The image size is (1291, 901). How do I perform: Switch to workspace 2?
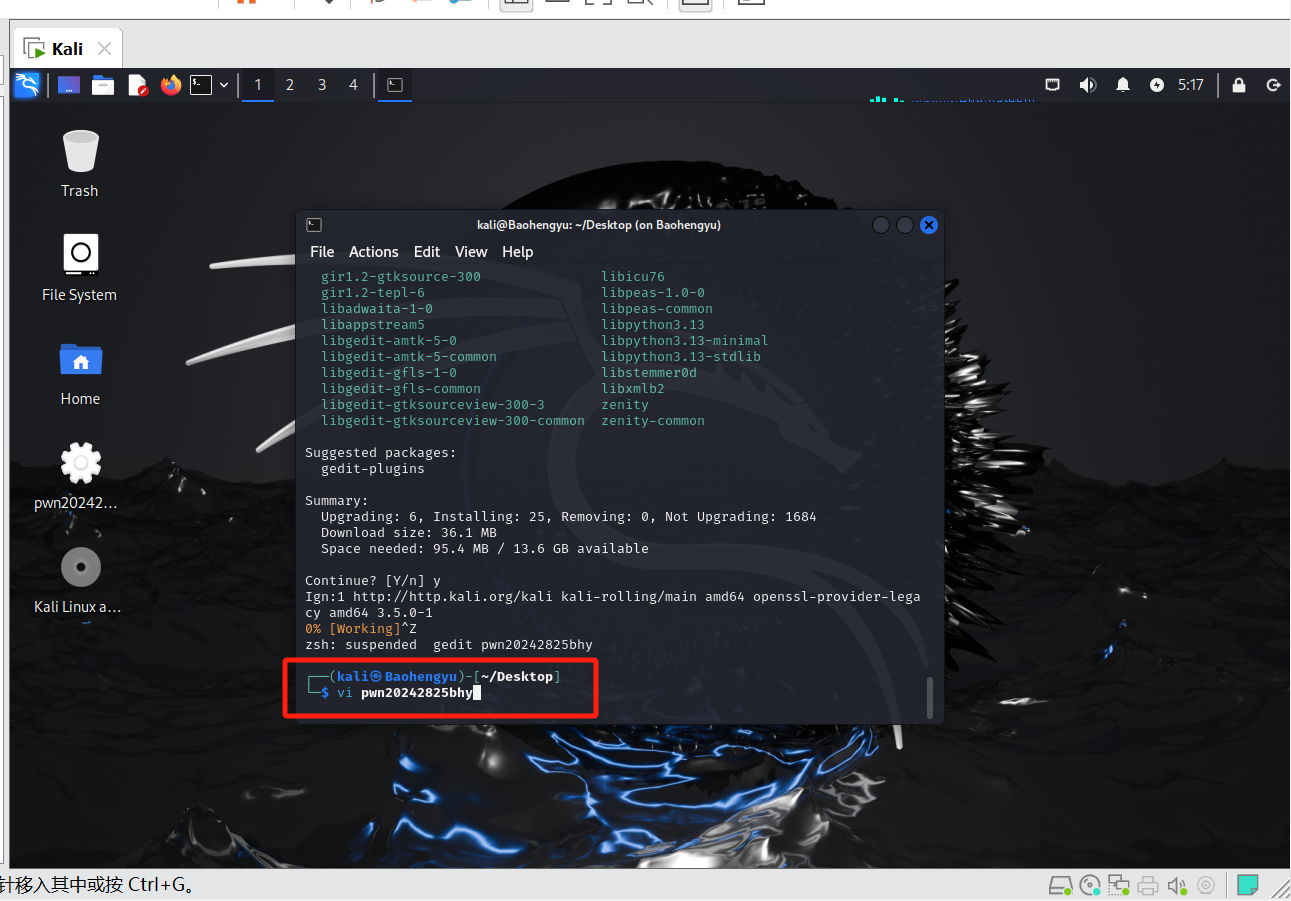click(290, 85)
